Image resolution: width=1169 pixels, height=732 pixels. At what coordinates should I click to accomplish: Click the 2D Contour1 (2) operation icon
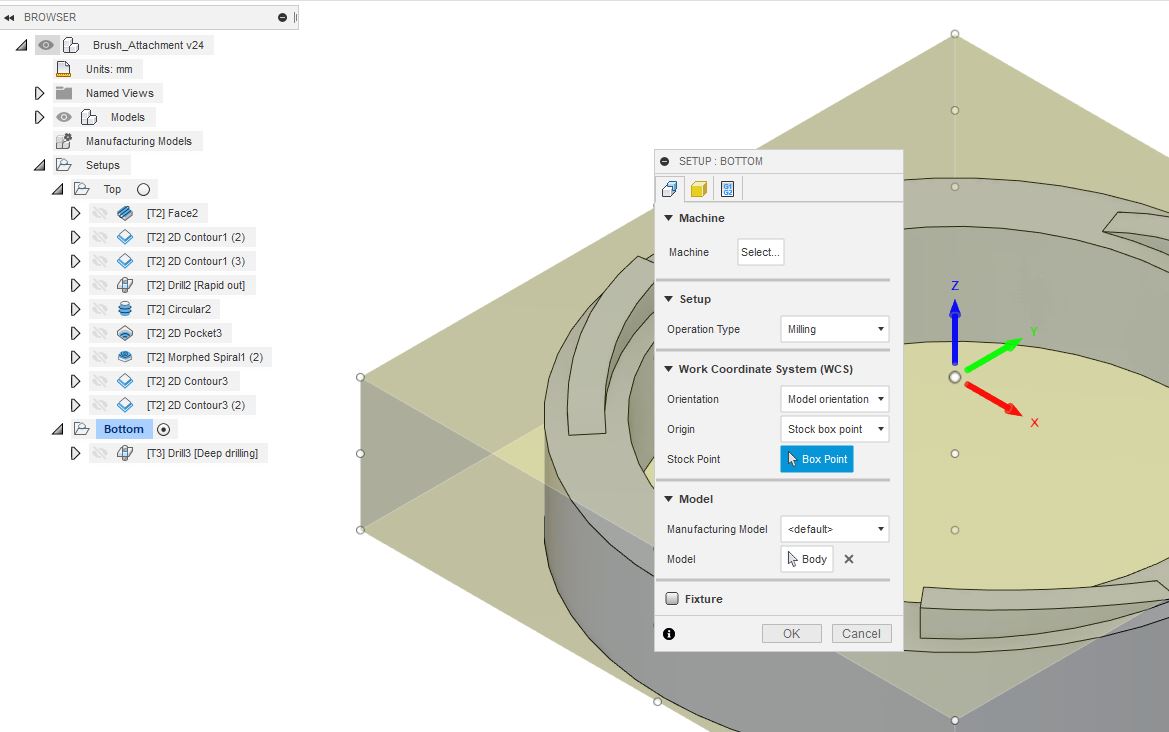coord(125,237)
